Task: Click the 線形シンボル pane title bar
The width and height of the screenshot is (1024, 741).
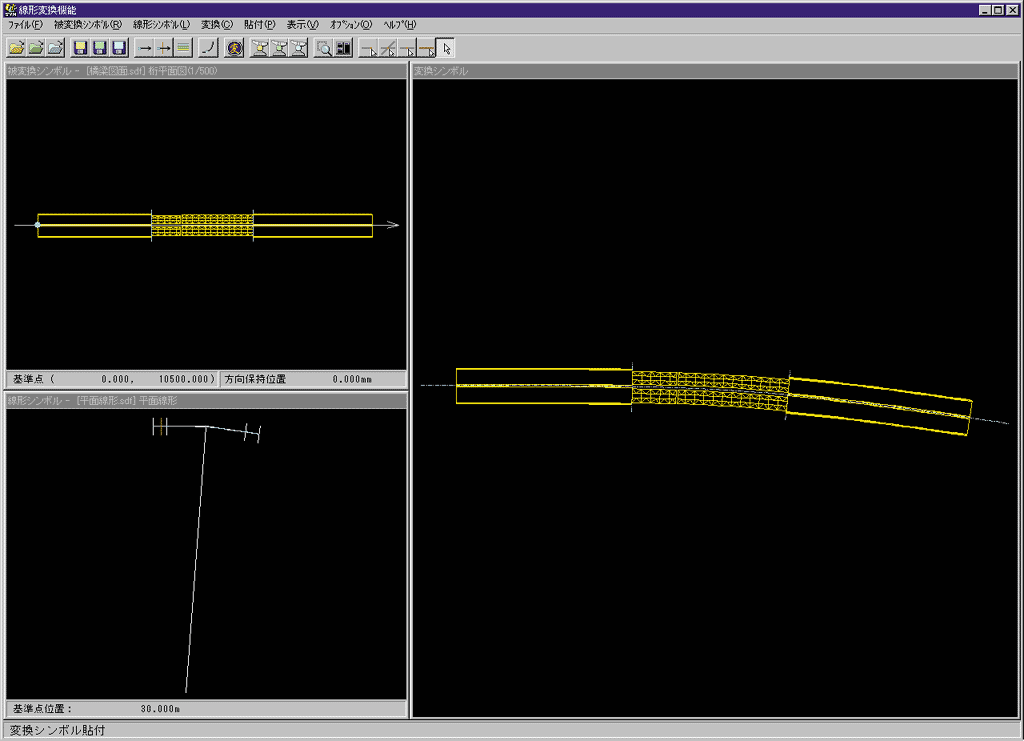Action: (x=206, y=400)
